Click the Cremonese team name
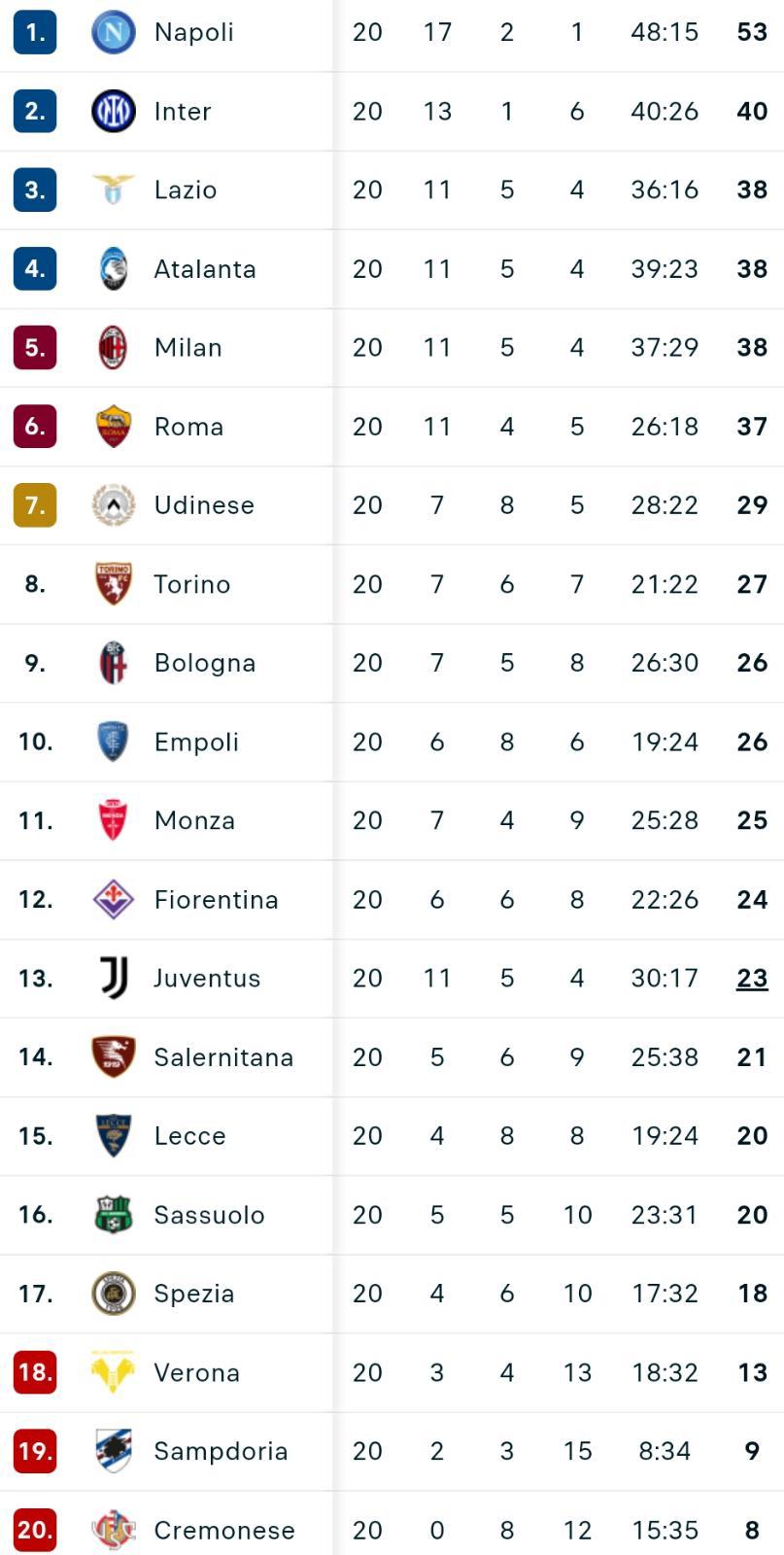Image resolution: width=784 pixels, height=1555 pixels. click(x=224, y=1531)
